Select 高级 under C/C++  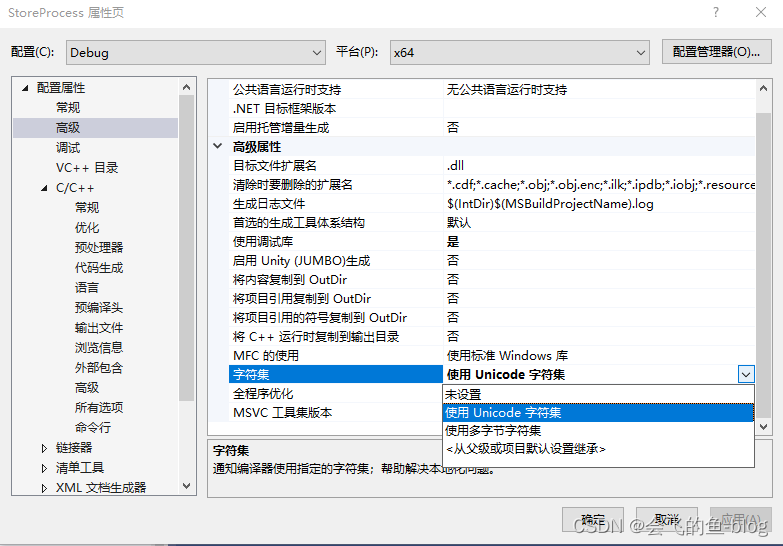pyautogui.click(x=87, y=388)
